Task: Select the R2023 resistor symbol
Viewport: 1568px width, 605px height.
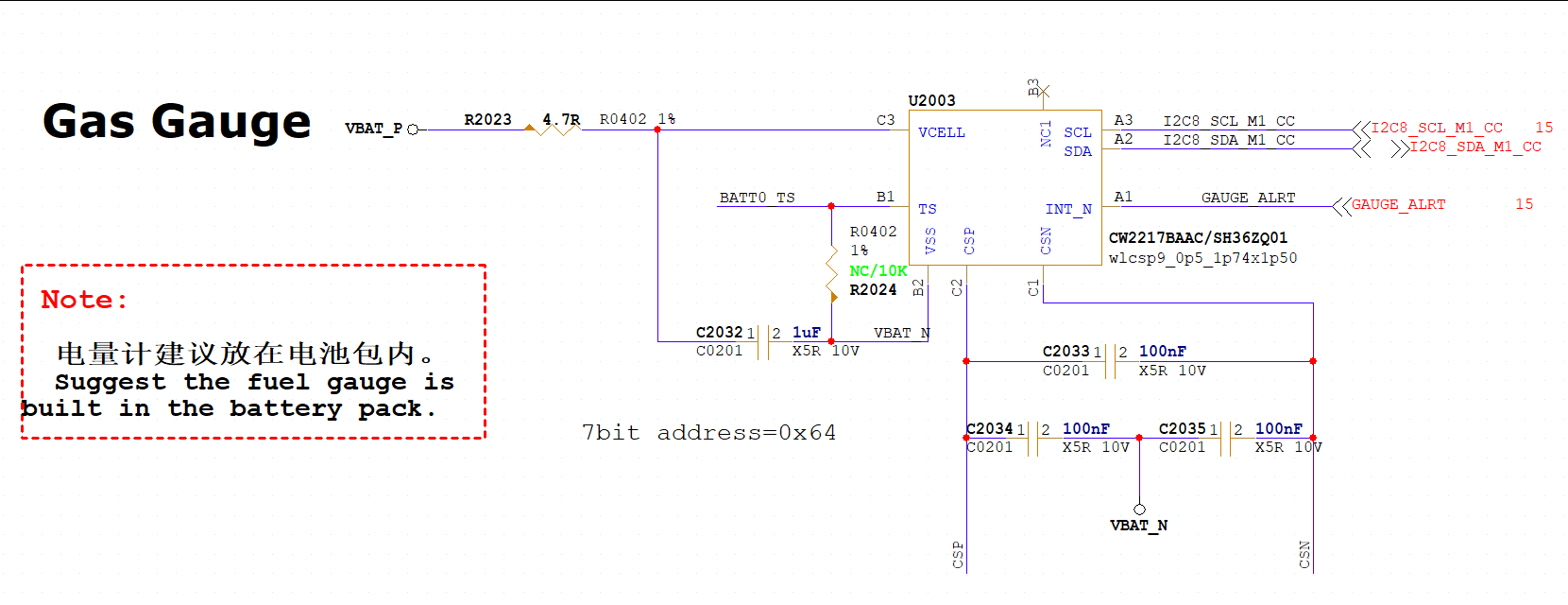Action: tap(557, 130)
